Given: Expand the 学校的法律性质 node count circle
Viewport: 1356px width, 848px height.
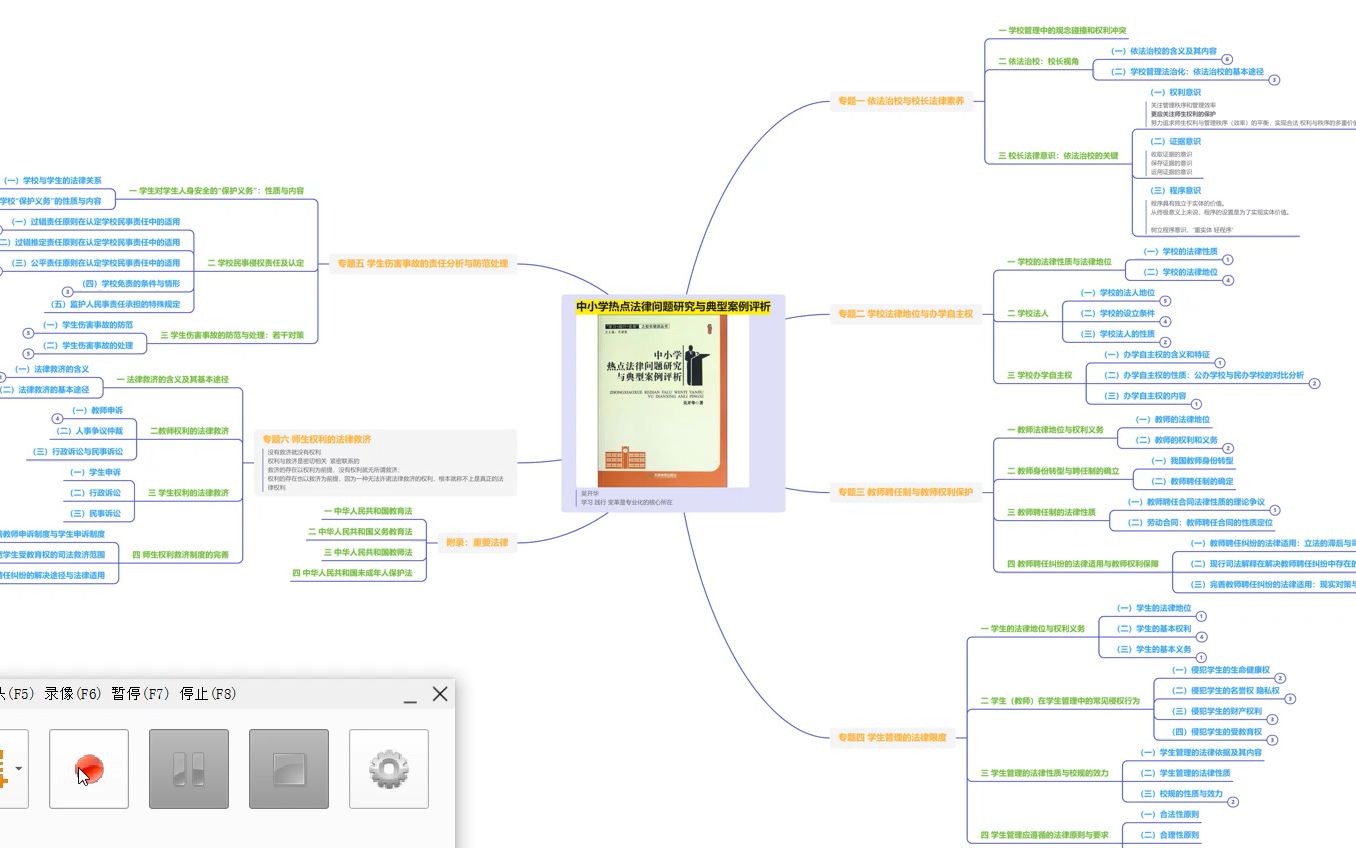Looking at the screenshot, I should tap(1228, 260).
